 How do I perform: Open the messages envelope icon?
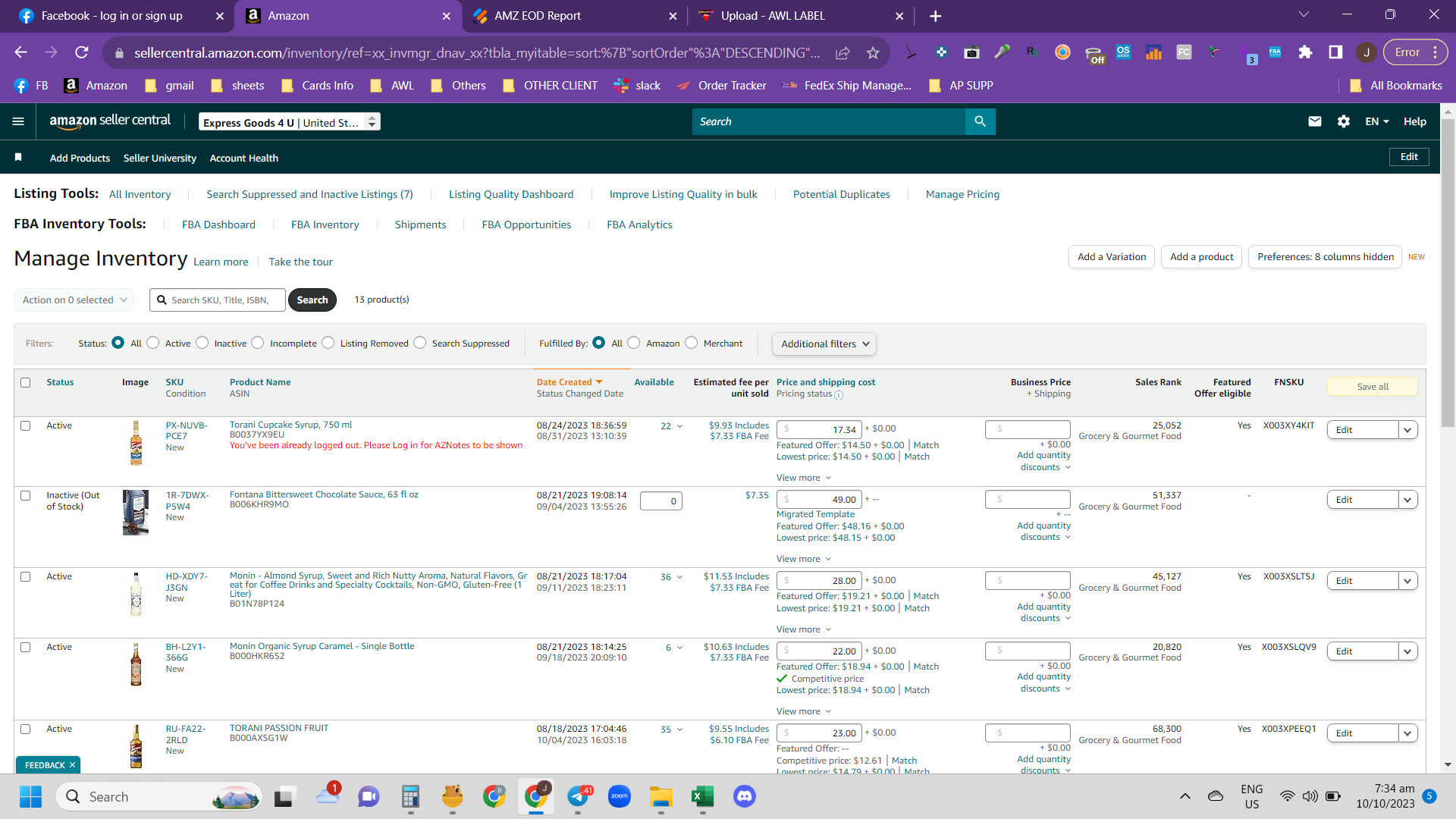[1315, 121]
